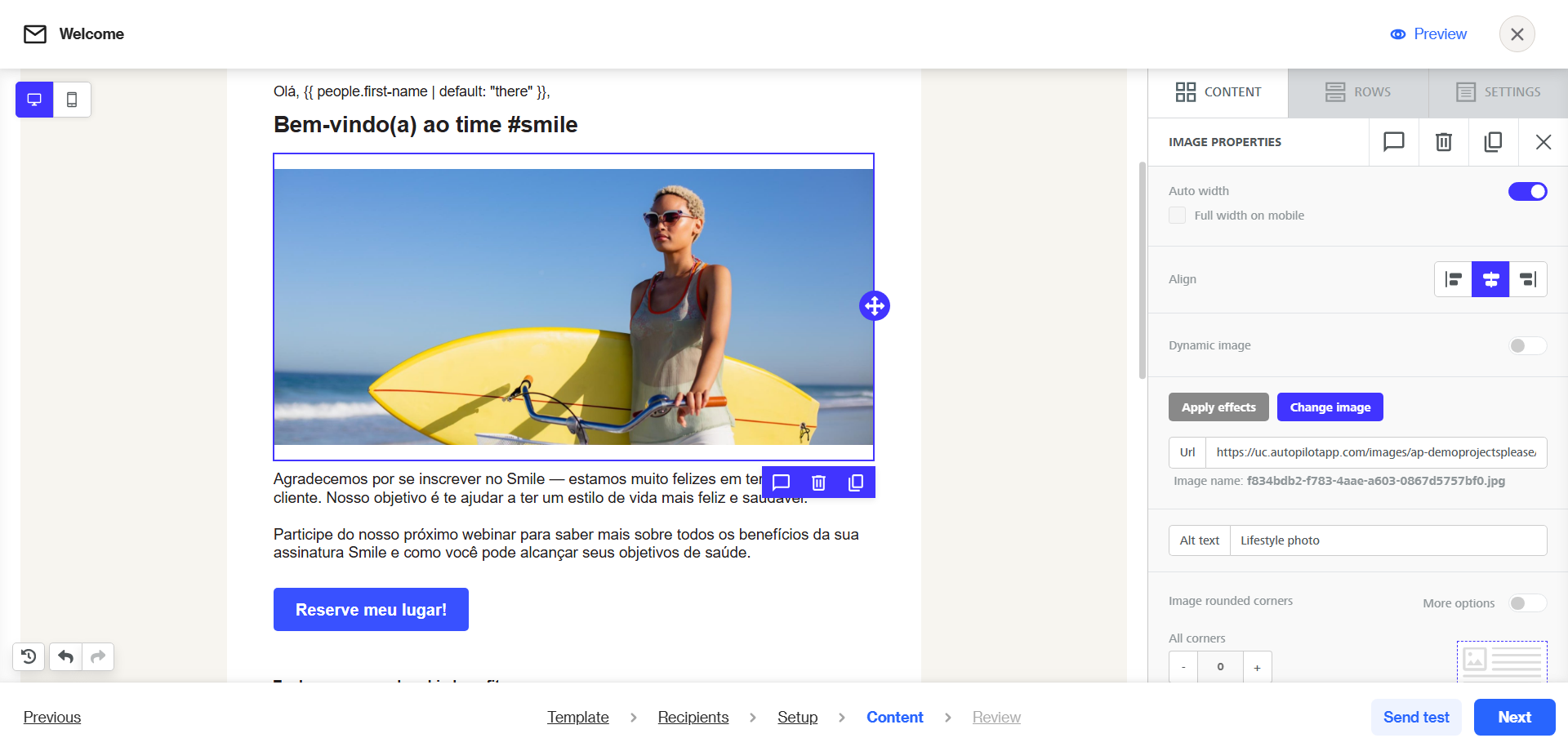Switch to desktop preview mode
1568x747 pixels.
[x=34, y=100]
